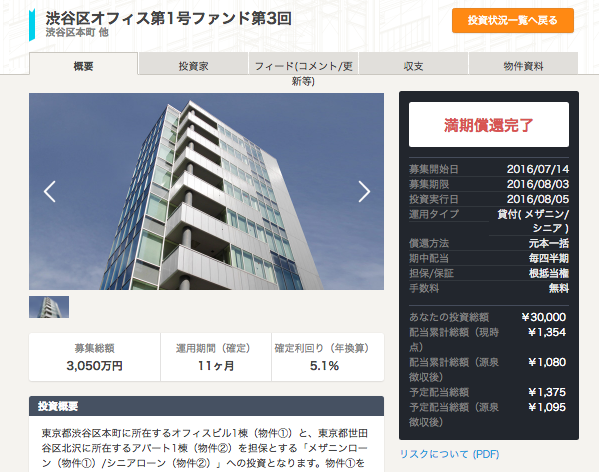Click the 担保/保証 根抵当権 row

click(489, 273)
